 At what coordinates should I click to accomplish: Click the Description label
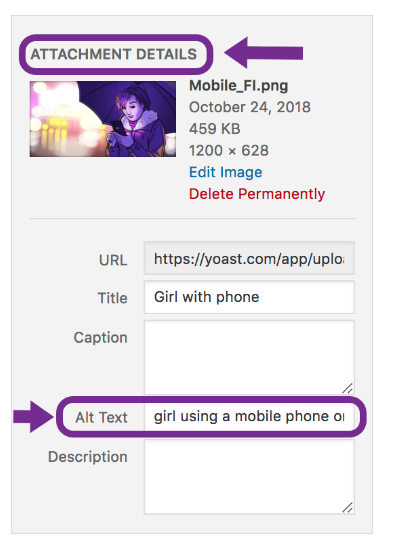88,457
